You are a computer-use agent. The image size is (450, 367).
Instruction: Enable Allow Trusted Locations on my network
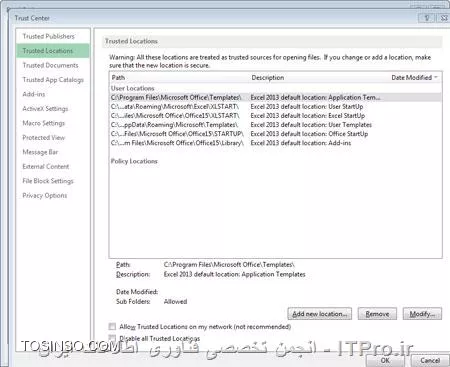pyautogui.click(x=112, y=326)
